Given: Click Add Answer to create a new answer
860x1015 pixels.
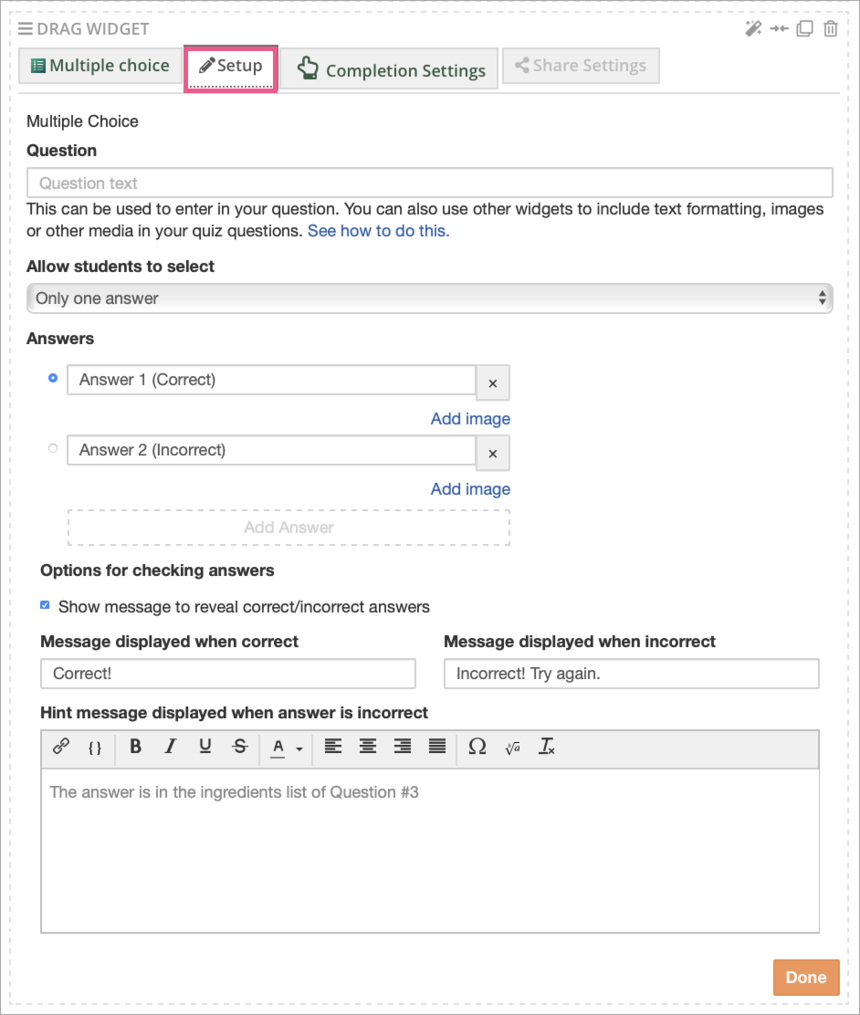Looking at the screenshot, I should click(x=288, y=527).
